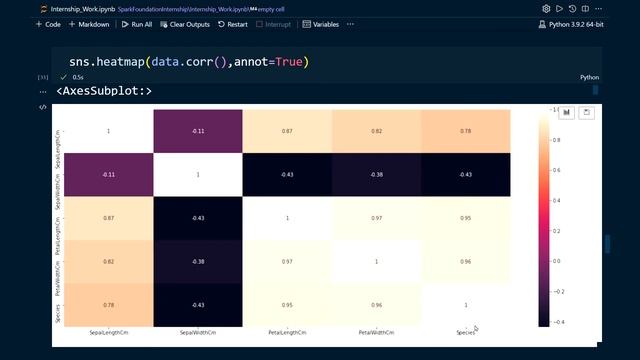Click the 0.78 cell in bottom Species row
640x360 pixels.
(x=109, y=305)
